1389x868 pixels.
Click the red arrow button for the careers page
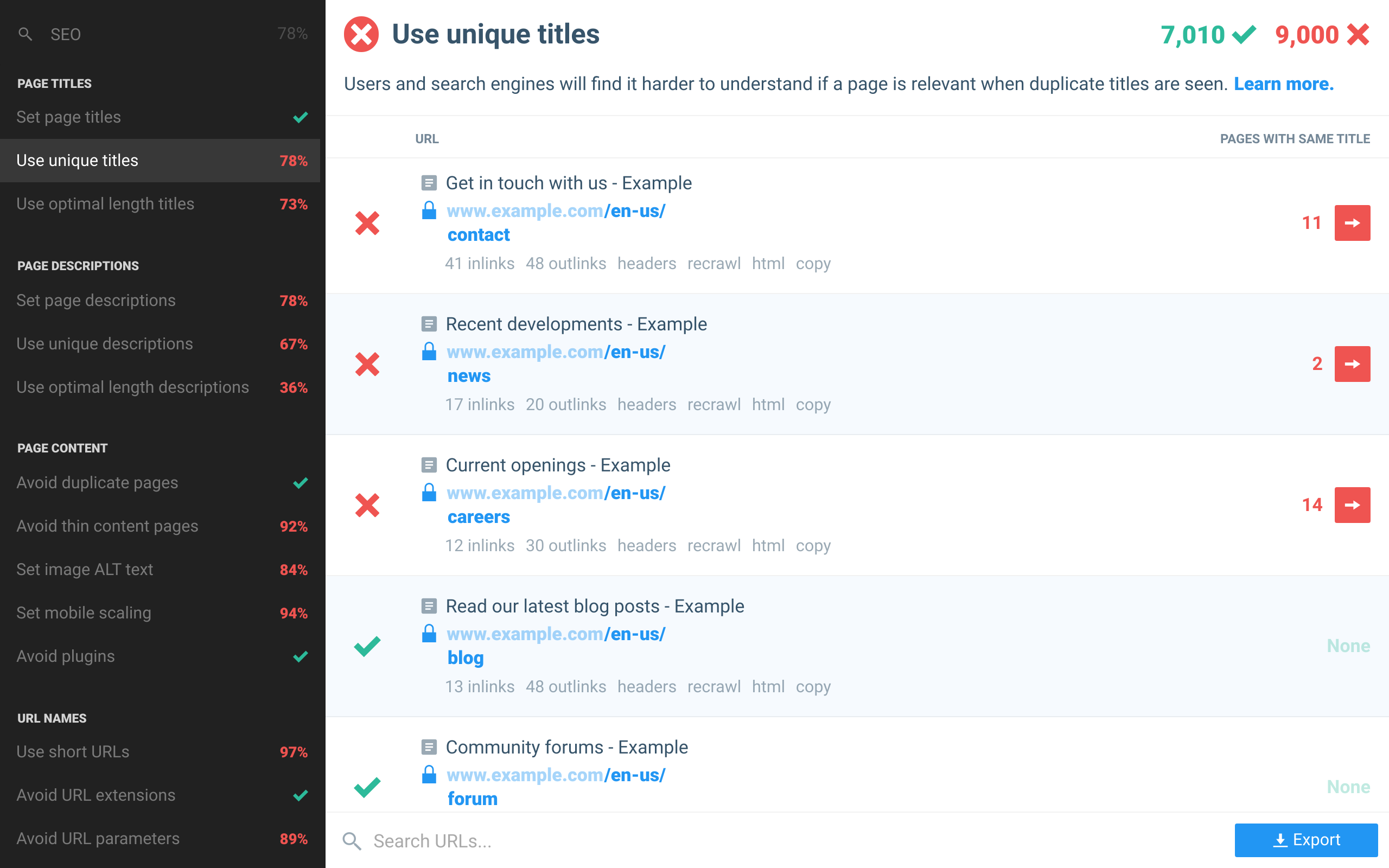tap(1352, 505)
